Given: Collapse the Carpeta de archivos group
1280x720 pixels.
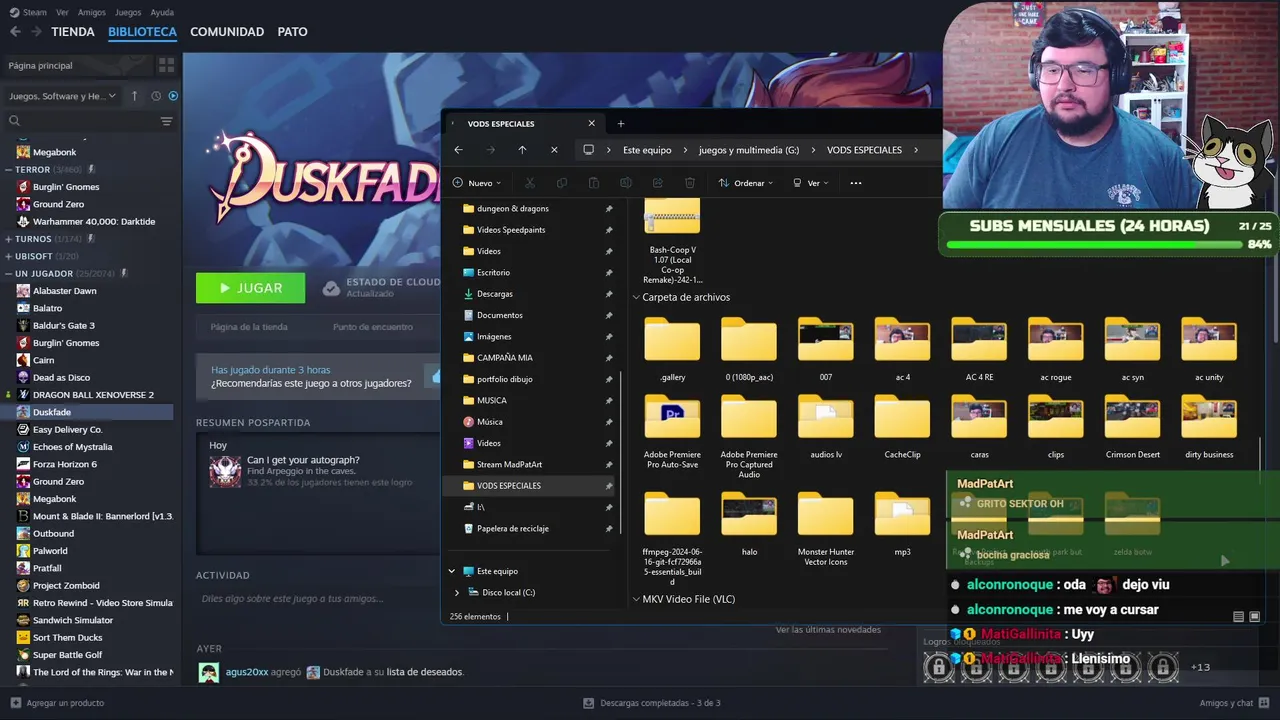Looking at the screenshot, I should pos(636,298).
